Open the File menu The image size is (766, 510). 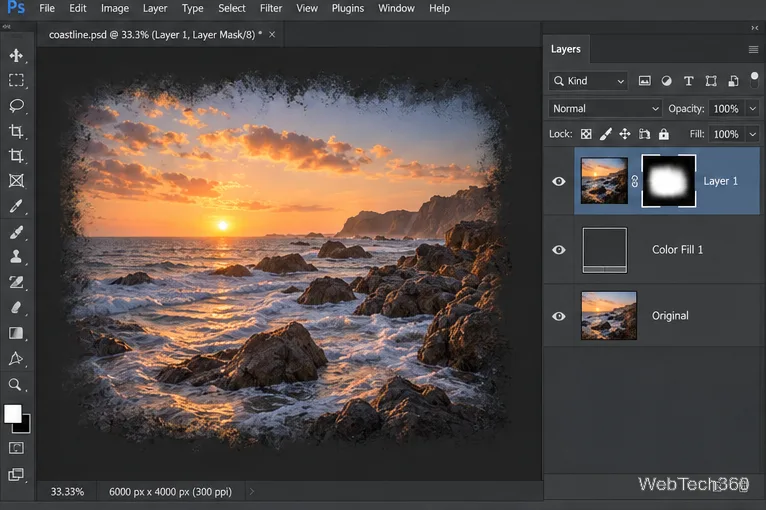click(x=47, y=8)
